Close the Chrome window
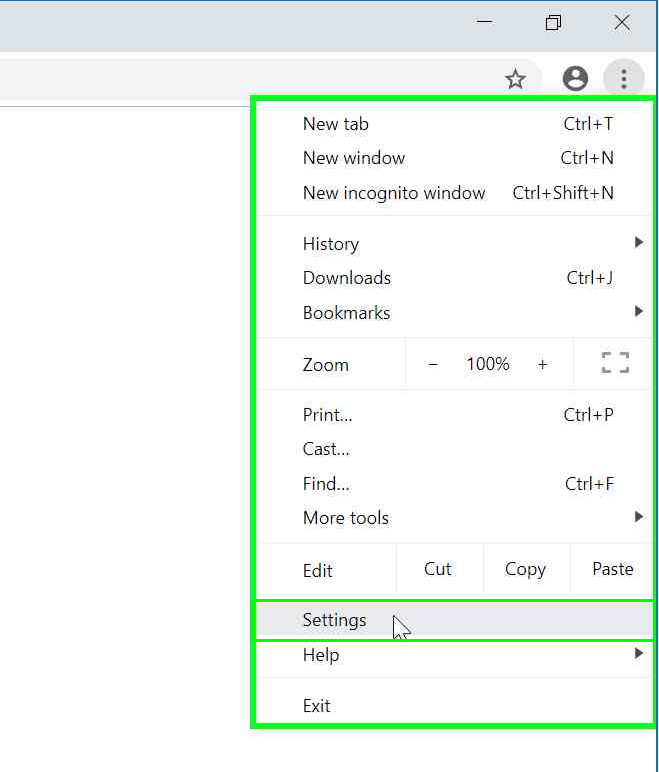 click(x=622, y=22)
